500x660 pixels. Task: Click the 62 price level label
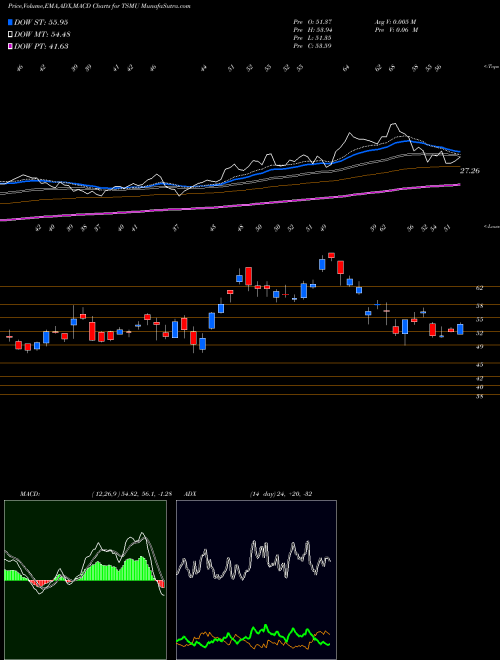pos(479,288)
